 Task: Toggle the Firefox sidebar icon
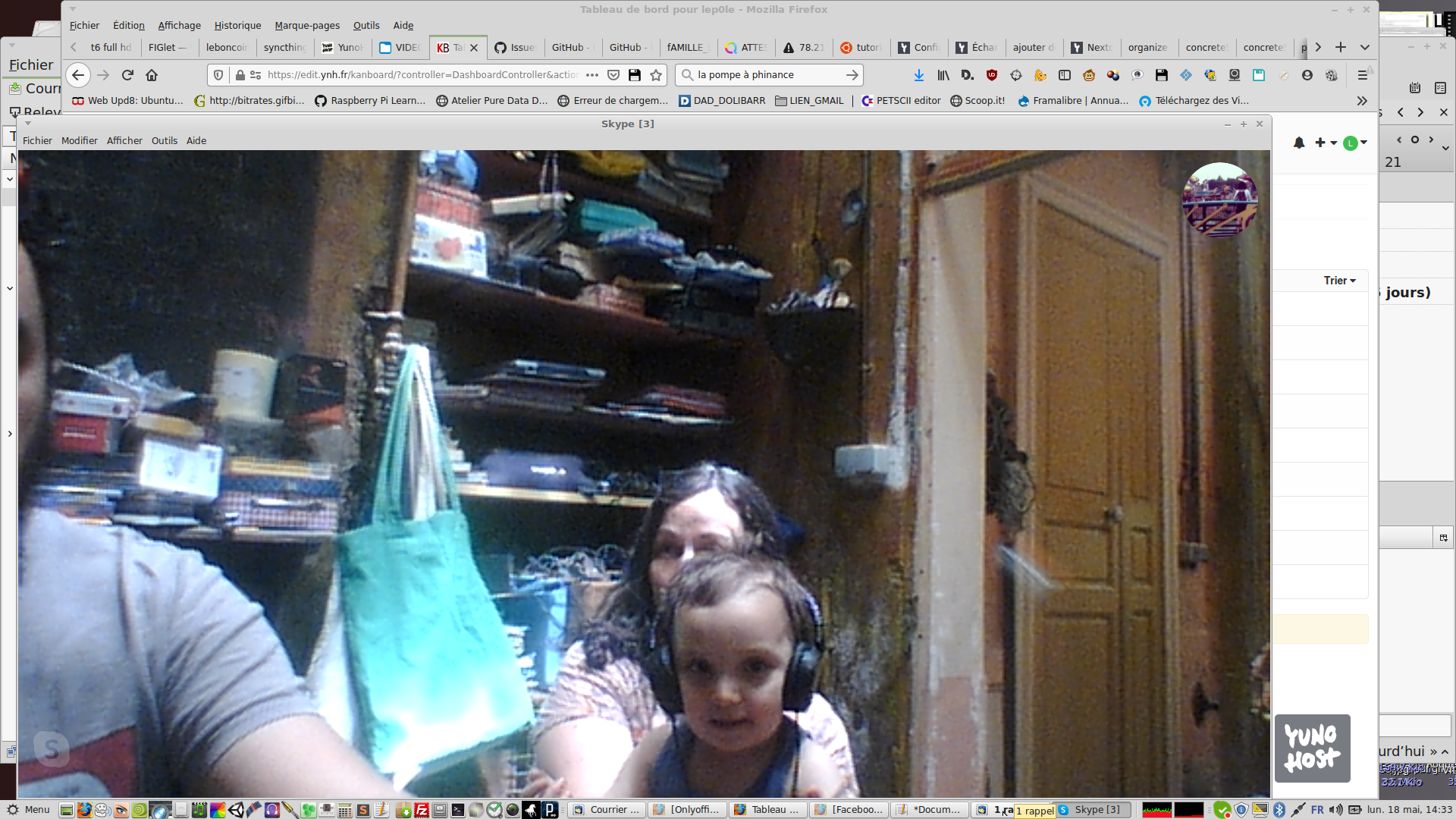click(x=1064, y=75)
